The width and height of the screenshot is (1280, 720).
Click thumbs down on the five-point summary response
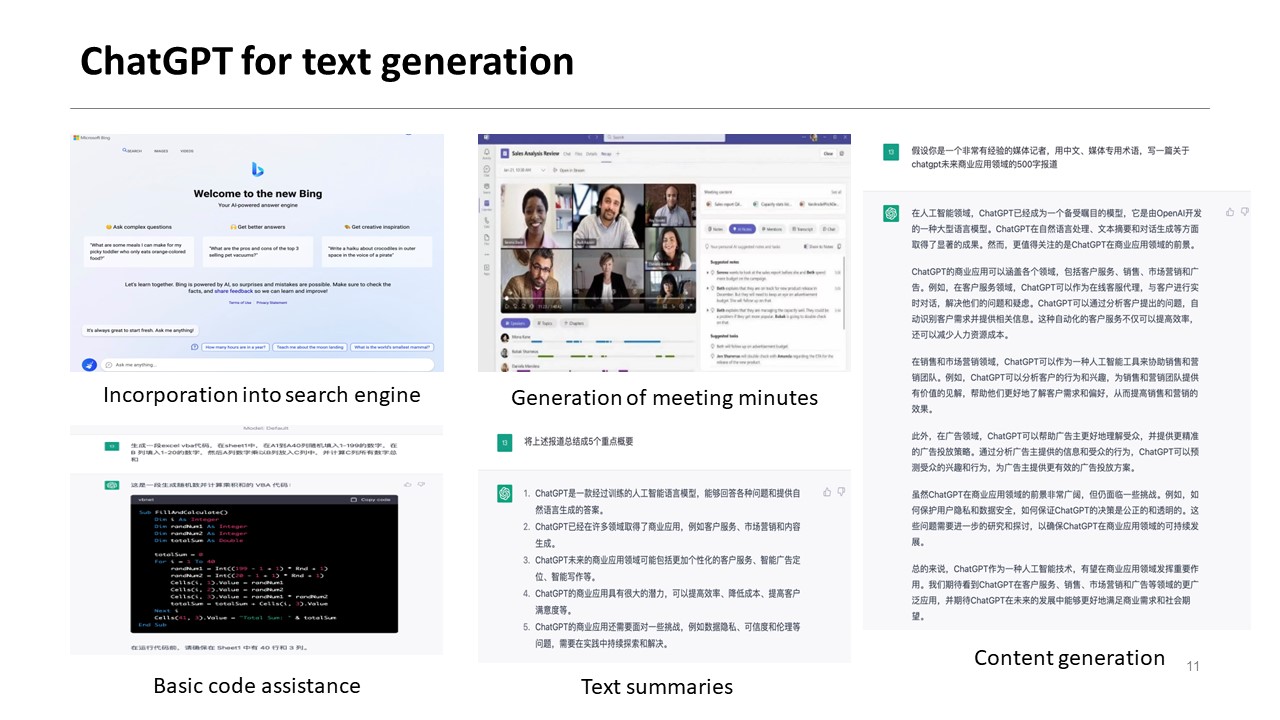pyautogui.click(x=841, y=492)
